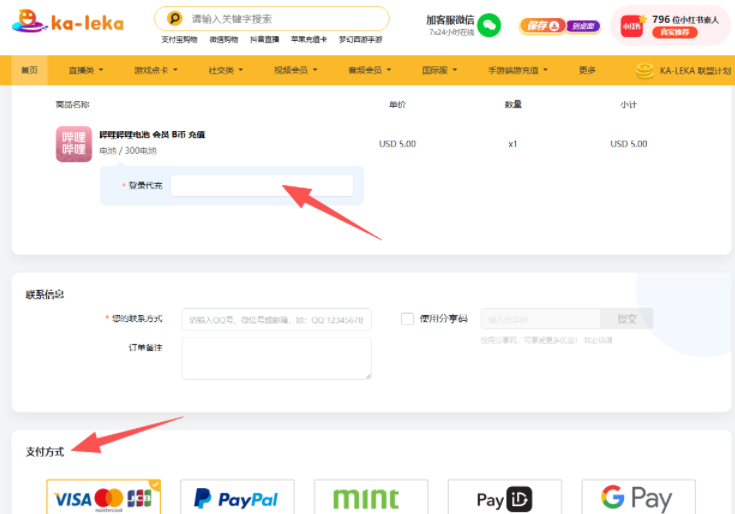Click 苹果充值卡 quick search link
The height and width of the screenshot is (514, 735).
(309, 39)
